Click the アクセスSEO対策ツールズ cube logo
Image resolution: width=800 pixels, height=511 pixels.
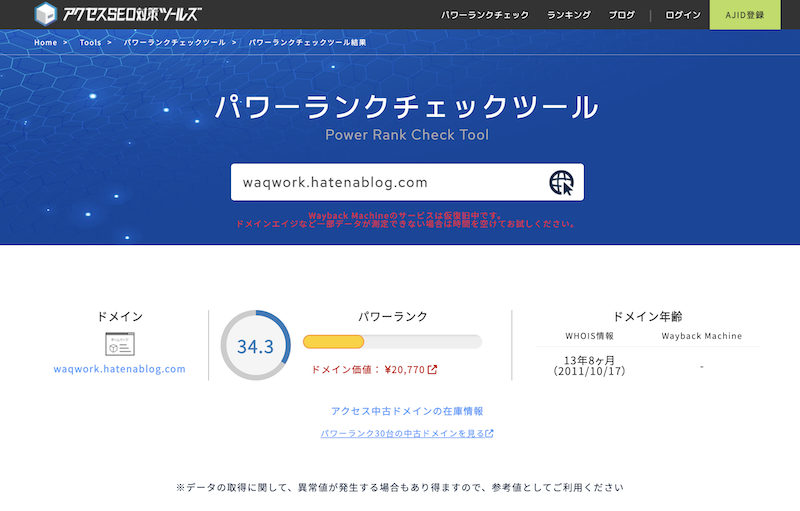click(x=45, y=14)
